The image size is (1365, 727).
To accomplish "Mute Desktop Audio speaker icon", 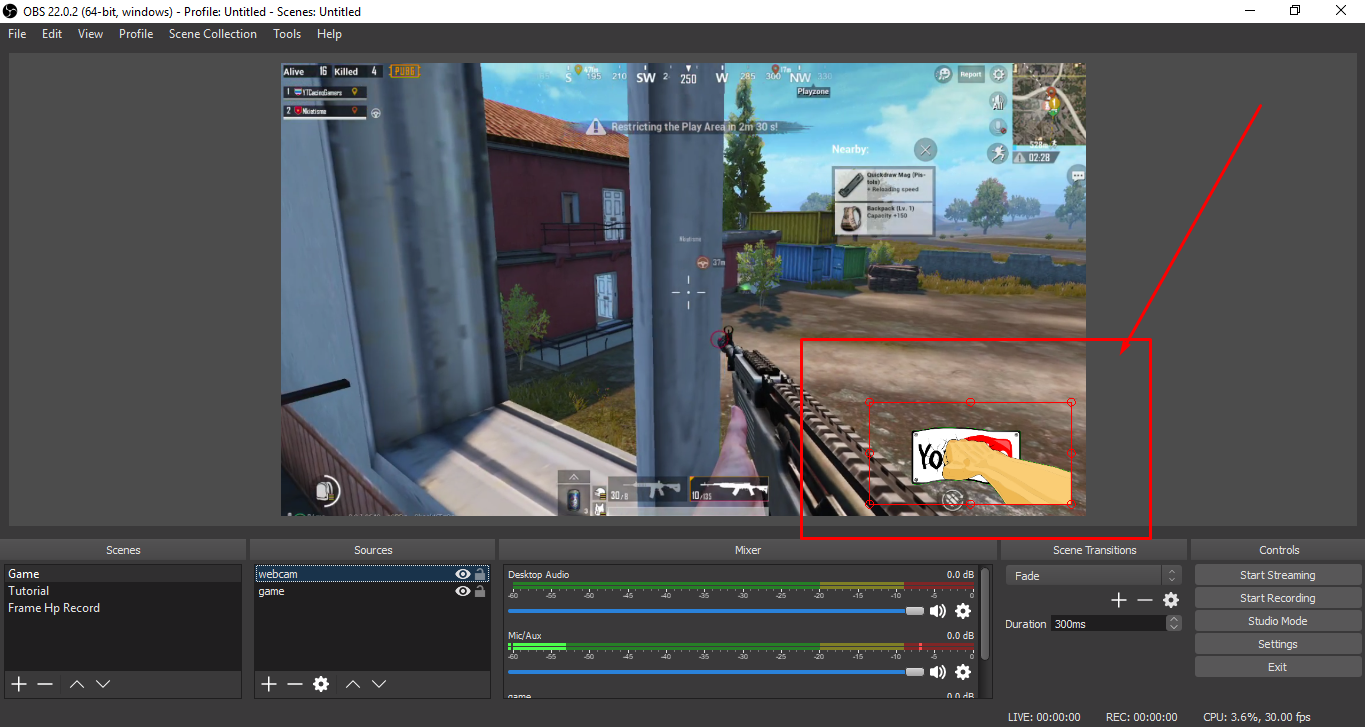I will tap(938, 611).
